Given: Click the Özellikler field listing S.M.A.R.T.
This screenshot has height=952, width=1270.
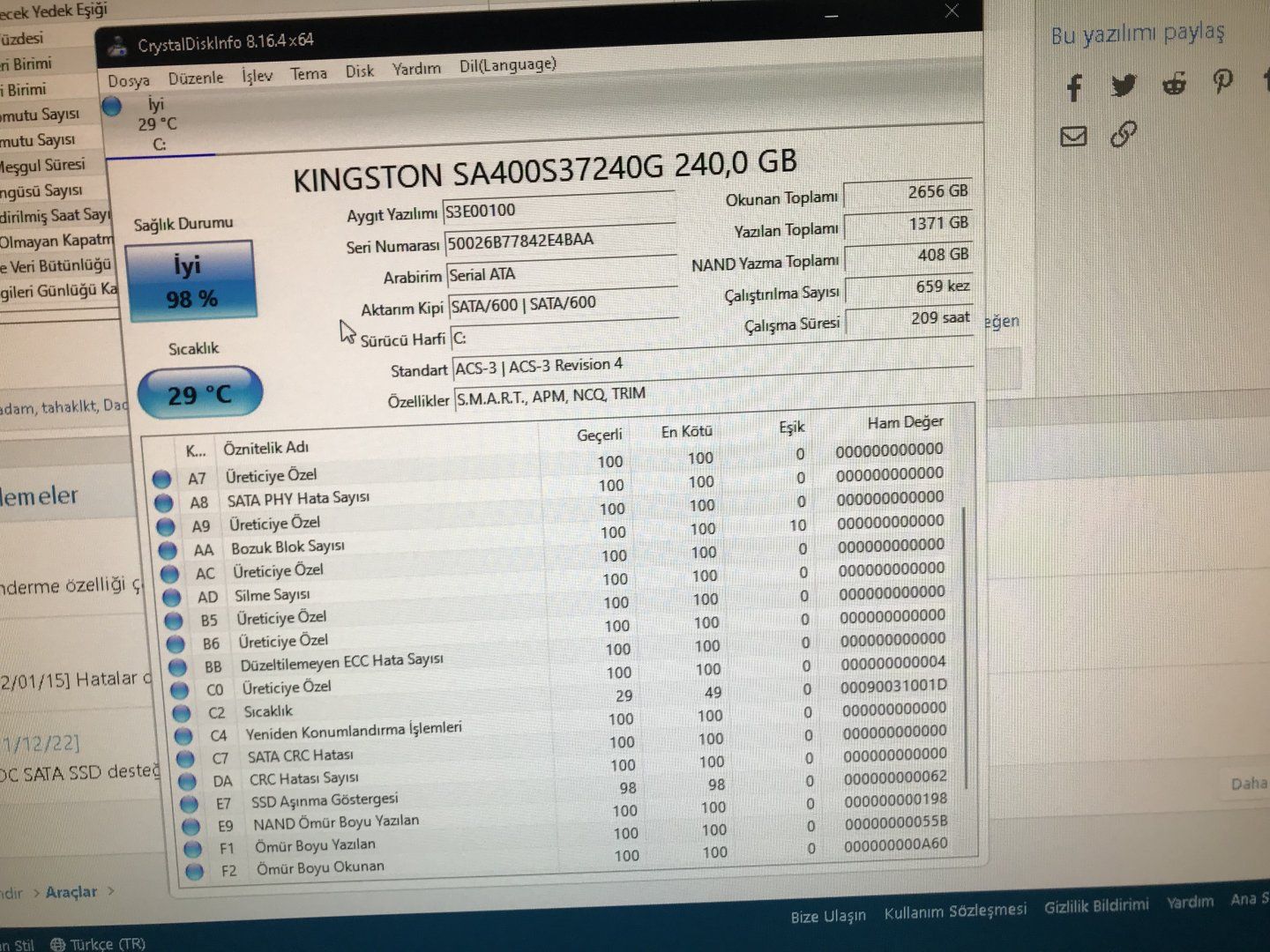Looking at the screenshot, I should (x=714, y=391).
